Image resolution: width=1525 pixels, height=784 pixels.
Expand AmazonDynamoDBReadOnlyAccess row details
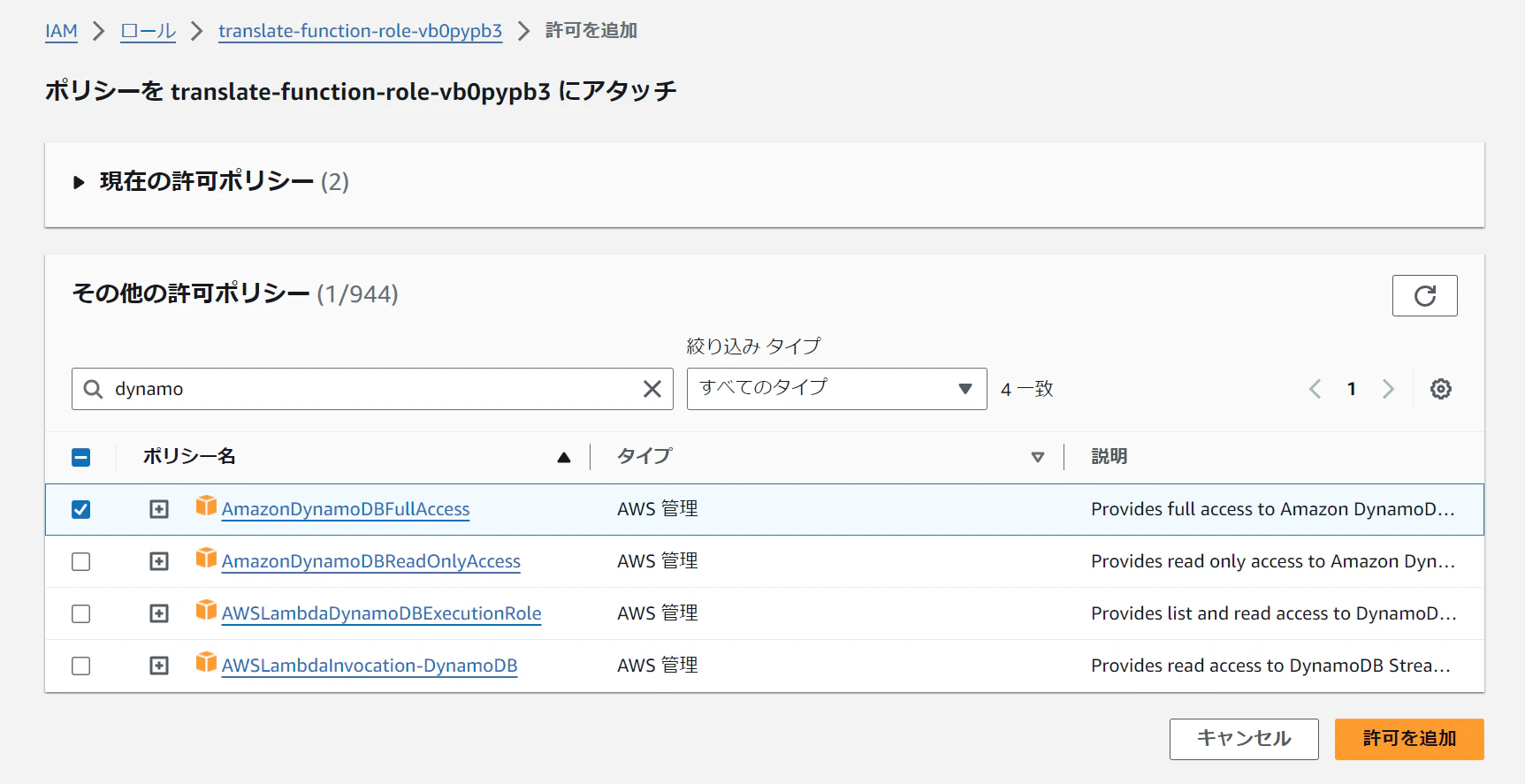point(159,561)
